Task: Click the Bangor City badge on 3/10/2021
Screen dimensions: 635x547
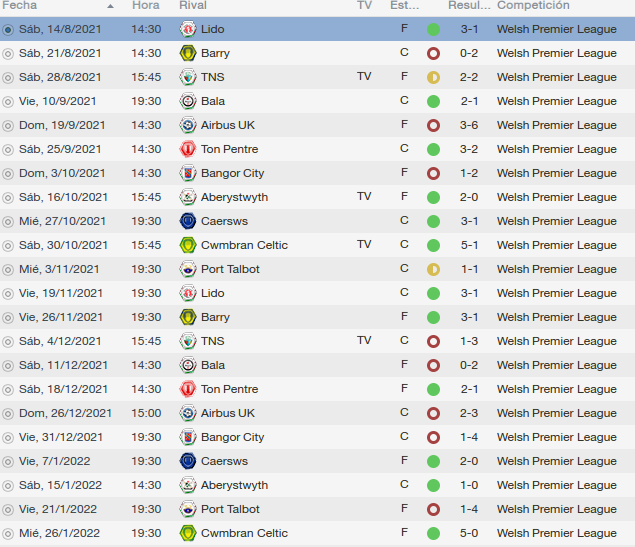Action: [x=188, y=173]
